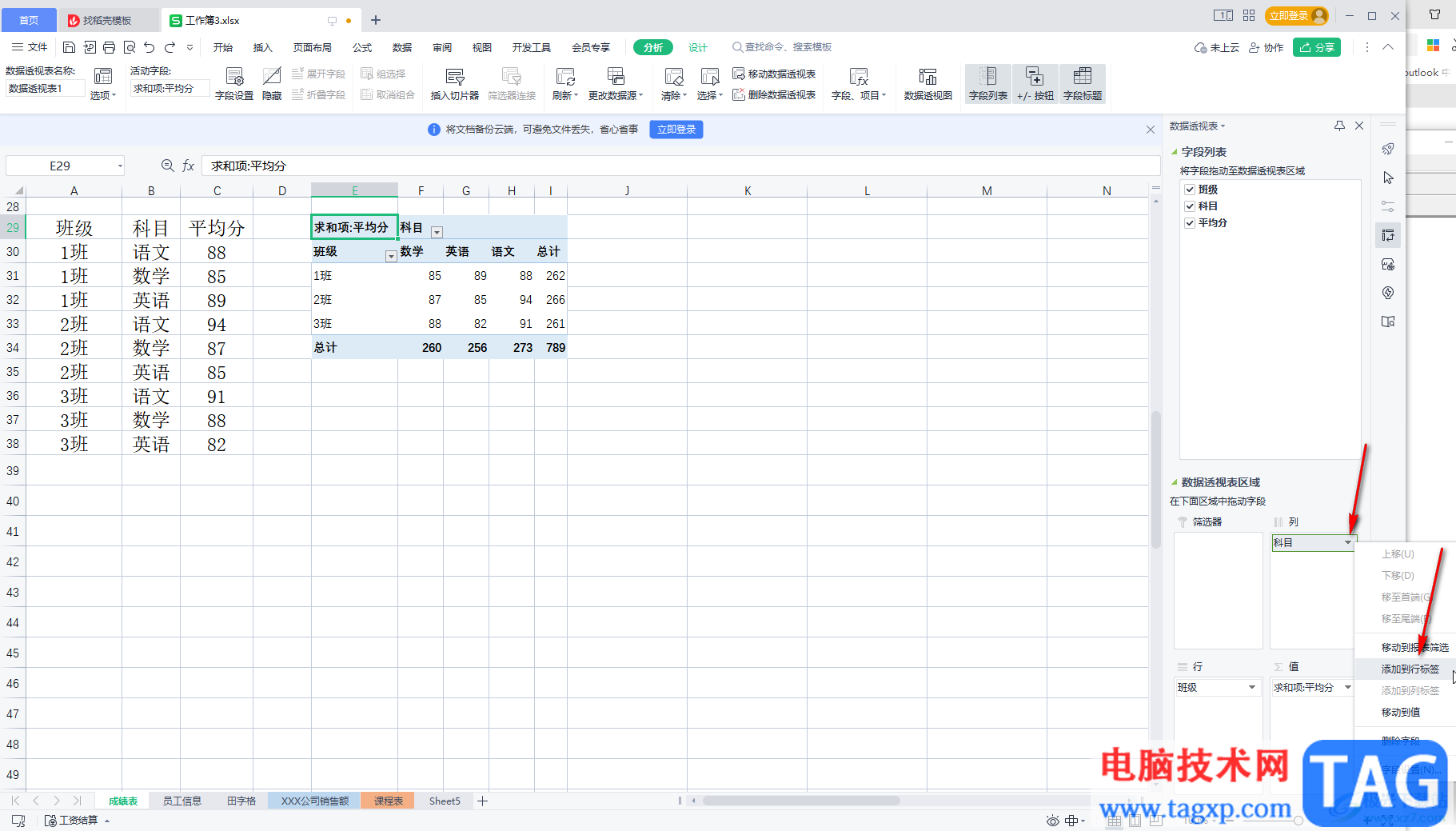Open 数据透视图 (PivotChart)
Image resolution: width=1456 pixels, height=831 pixels.
tap(927, 84)
